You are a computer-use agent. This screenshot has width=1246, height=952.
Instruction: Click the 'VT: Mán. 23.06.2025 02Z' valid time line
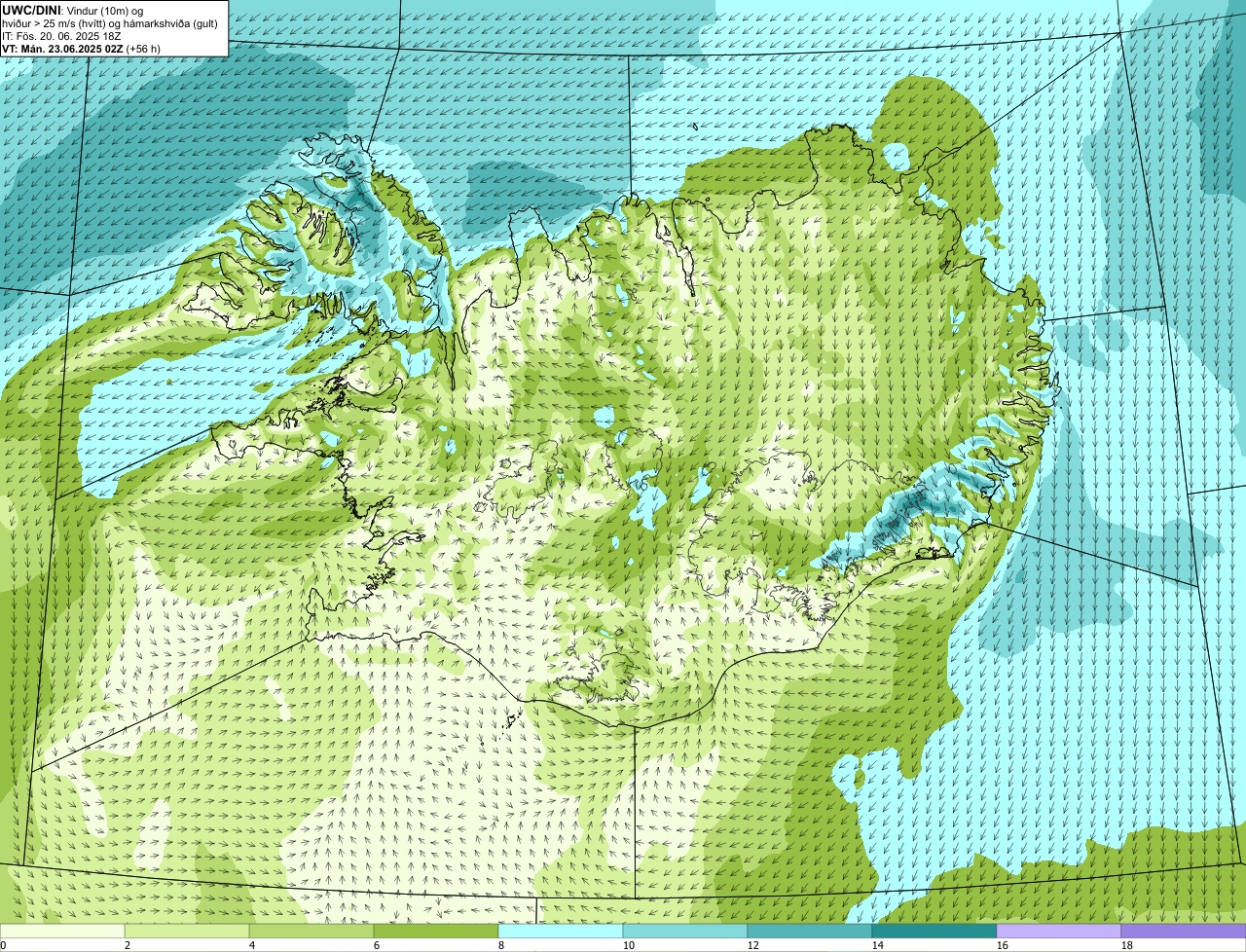pyautogui.click(x=81, y=48)
